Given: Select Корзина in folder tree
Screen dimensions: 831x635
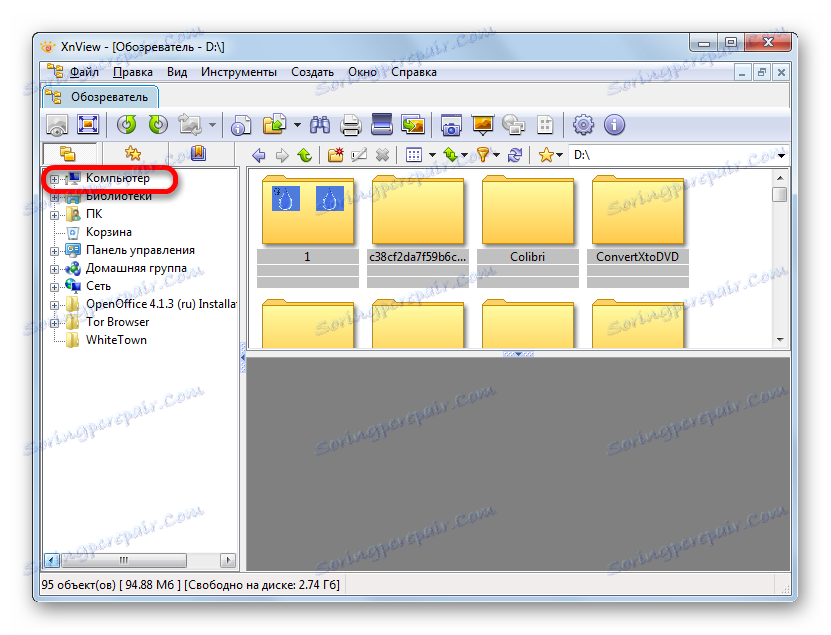Looking at the screenshot, I should (x=109, y=232).
